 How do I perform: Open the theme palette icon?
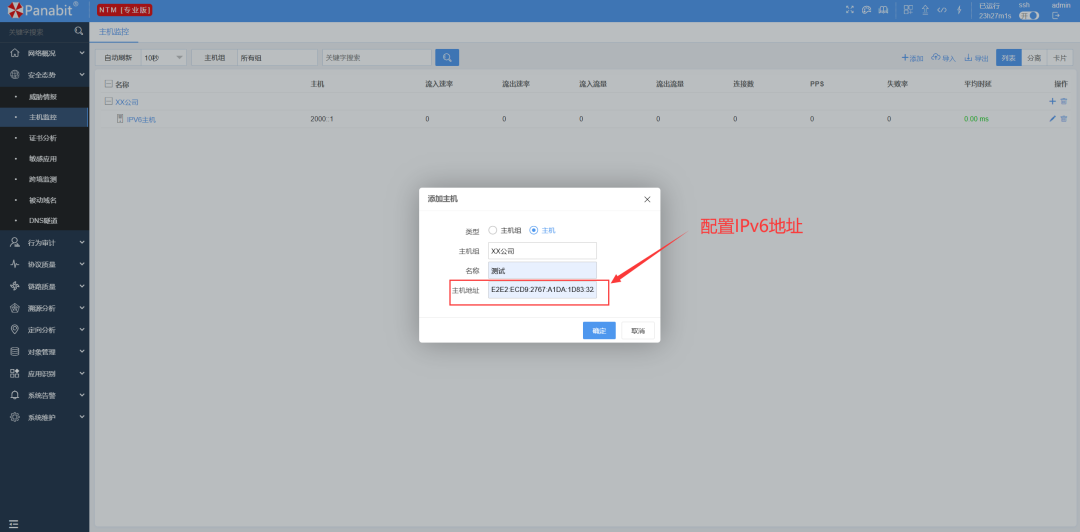click(866, 10)
